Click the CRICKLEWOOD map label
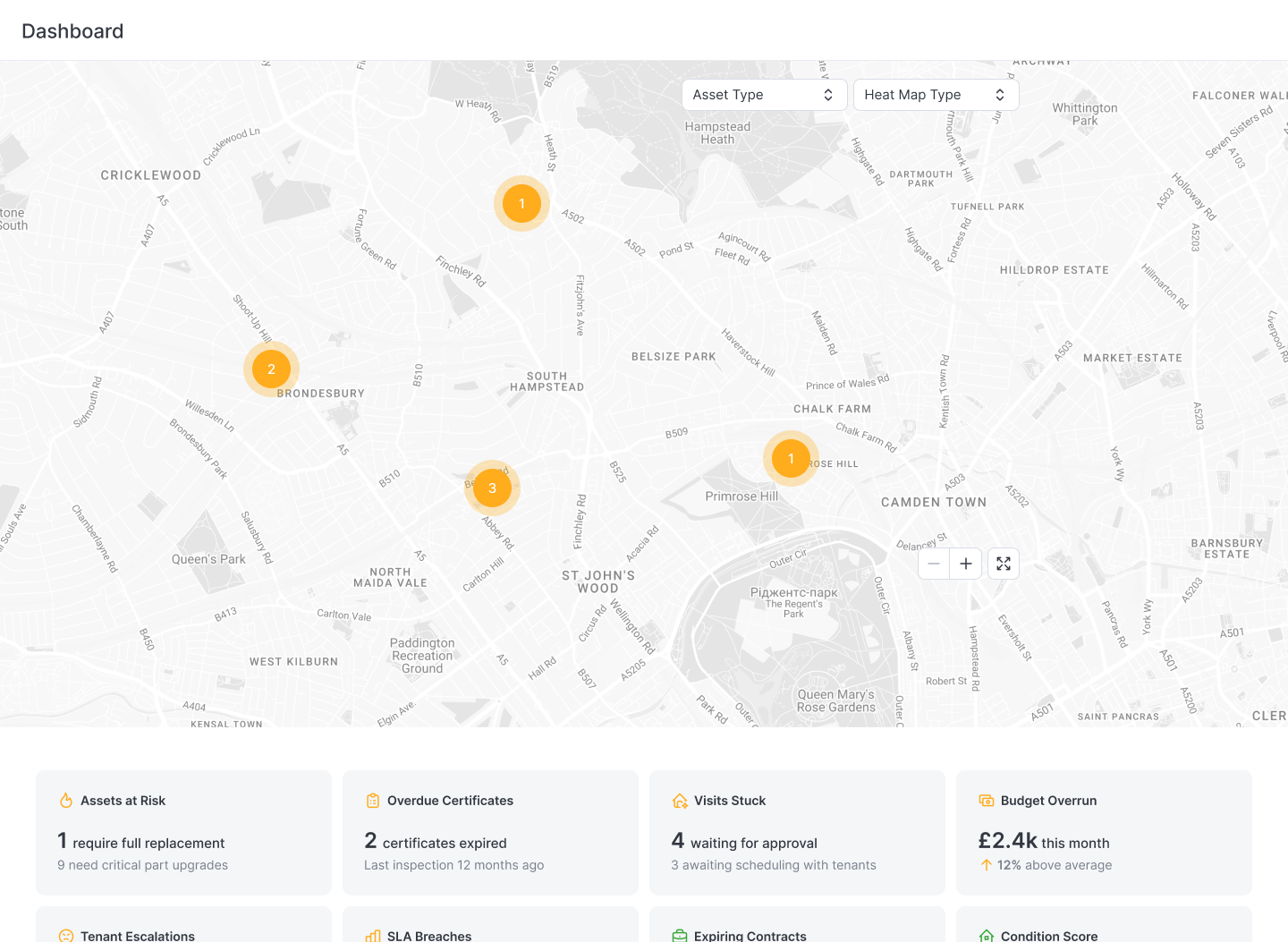This screenshot has width=1288, height=942. (151, 175)
